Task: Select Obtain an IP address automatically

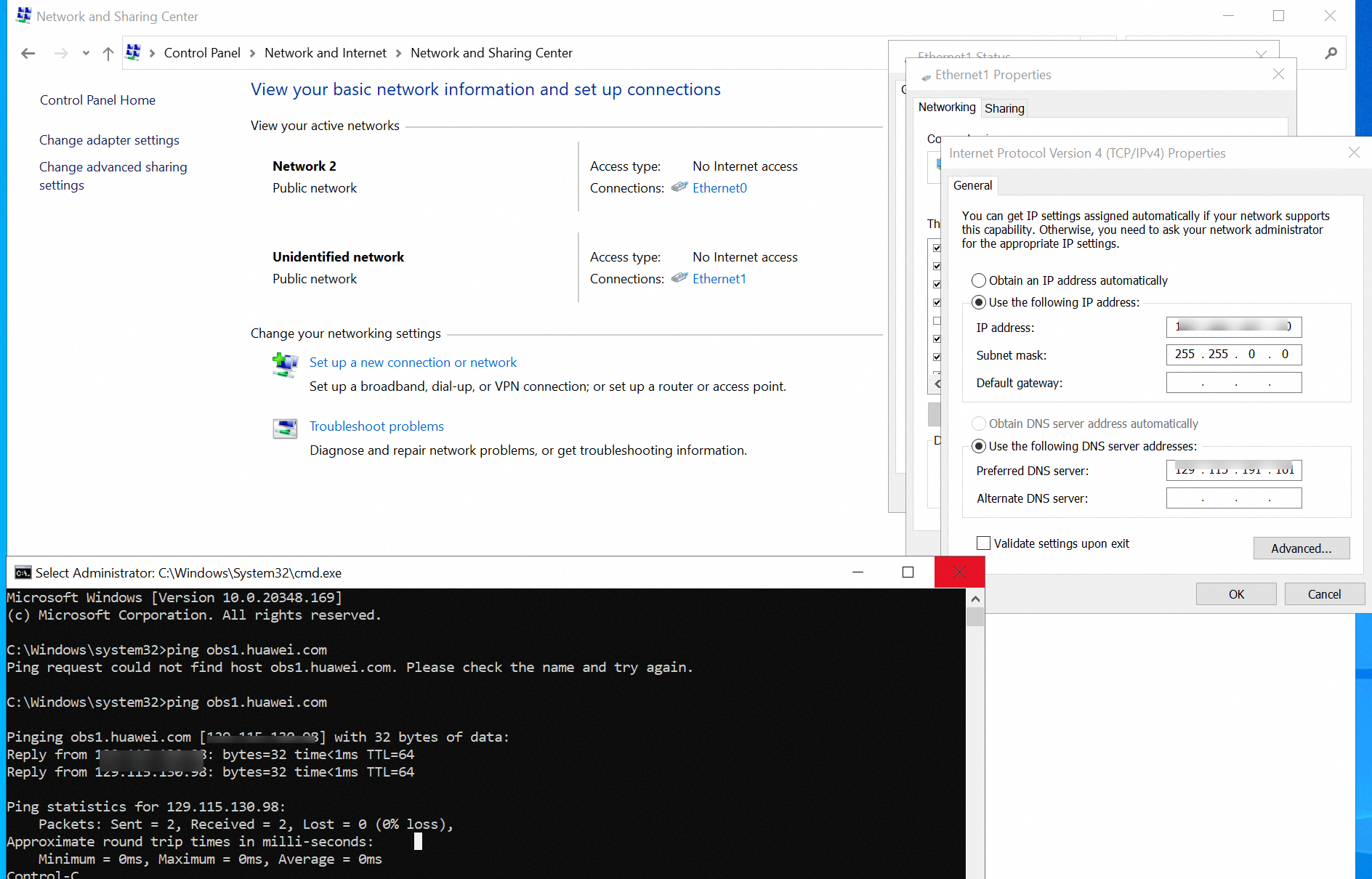Action: tap(1070, 280)
